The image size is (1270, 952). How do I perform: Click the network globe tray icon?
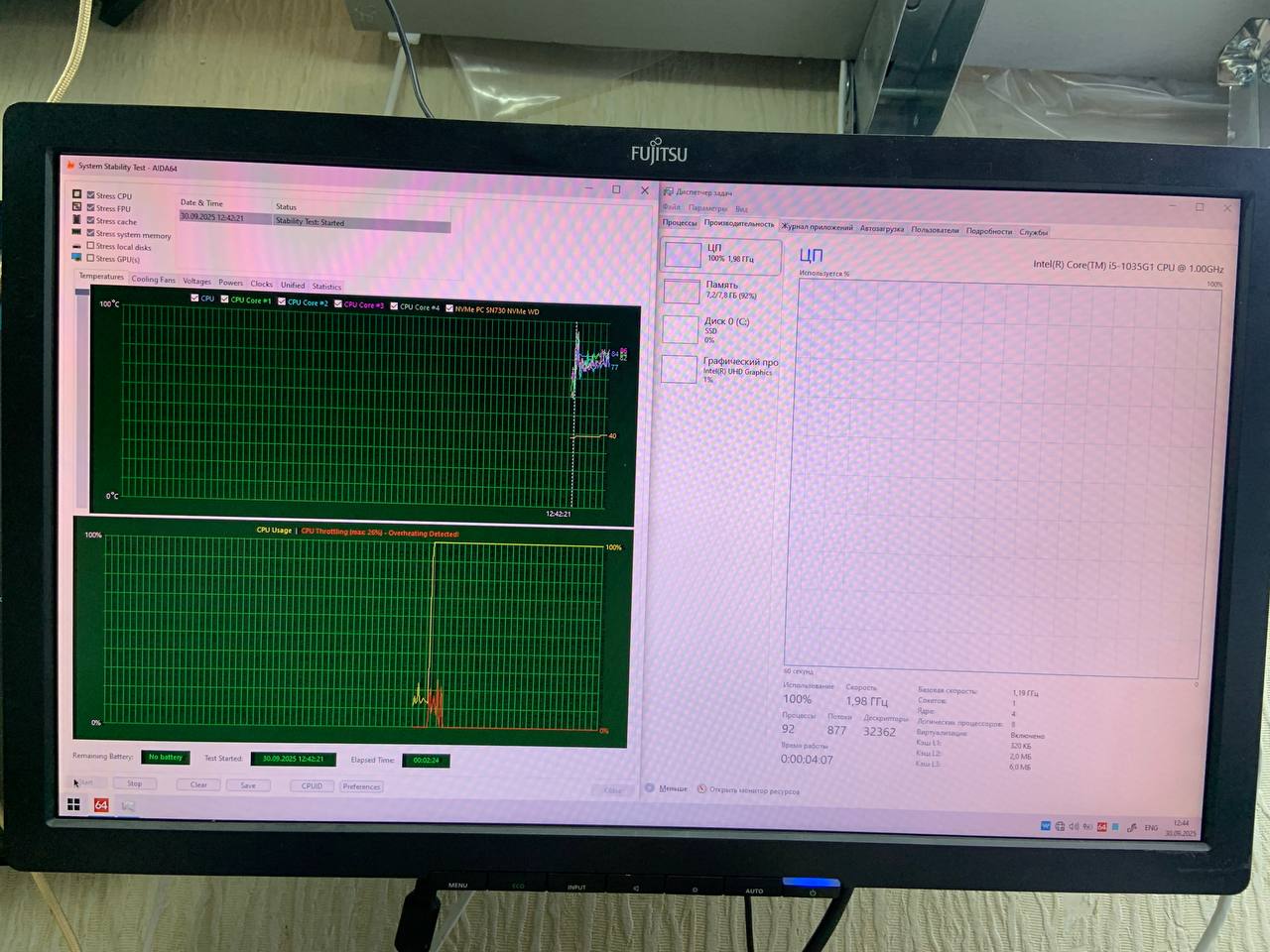click(1059, 826)
